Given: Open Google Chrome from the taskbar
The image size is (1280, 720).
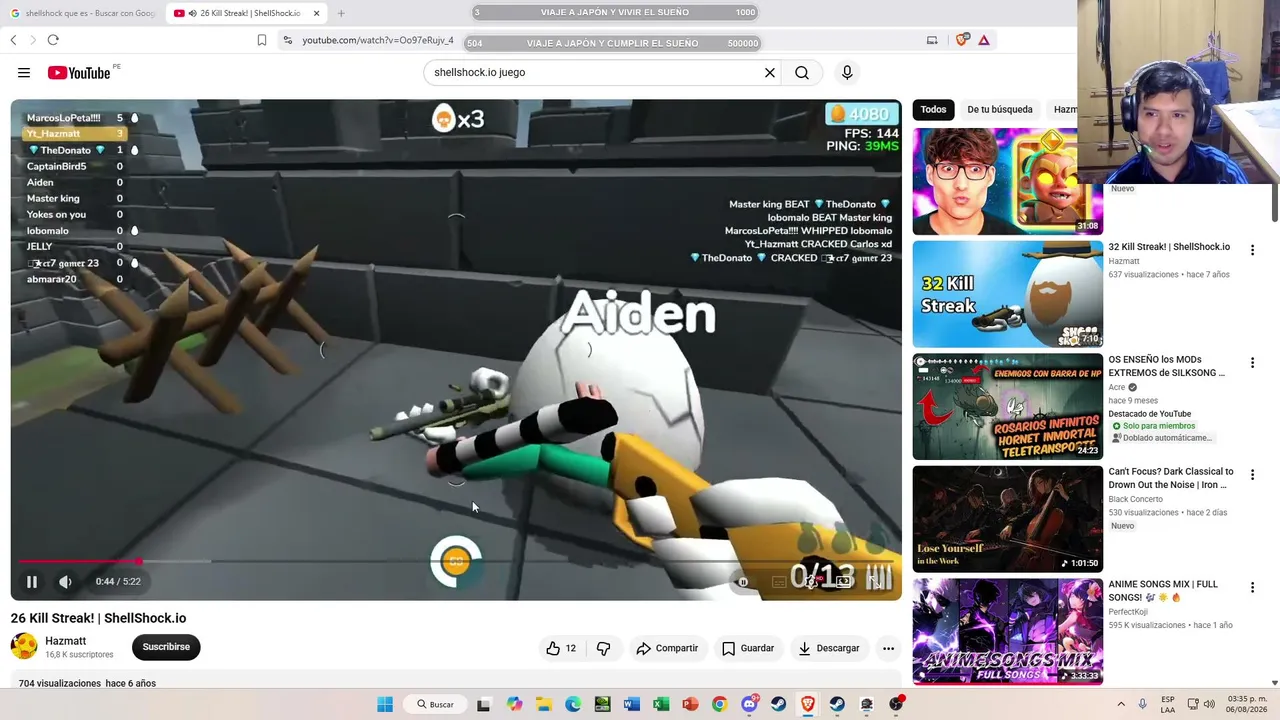Looking at the screenshot, I should [x=719, y=704].
